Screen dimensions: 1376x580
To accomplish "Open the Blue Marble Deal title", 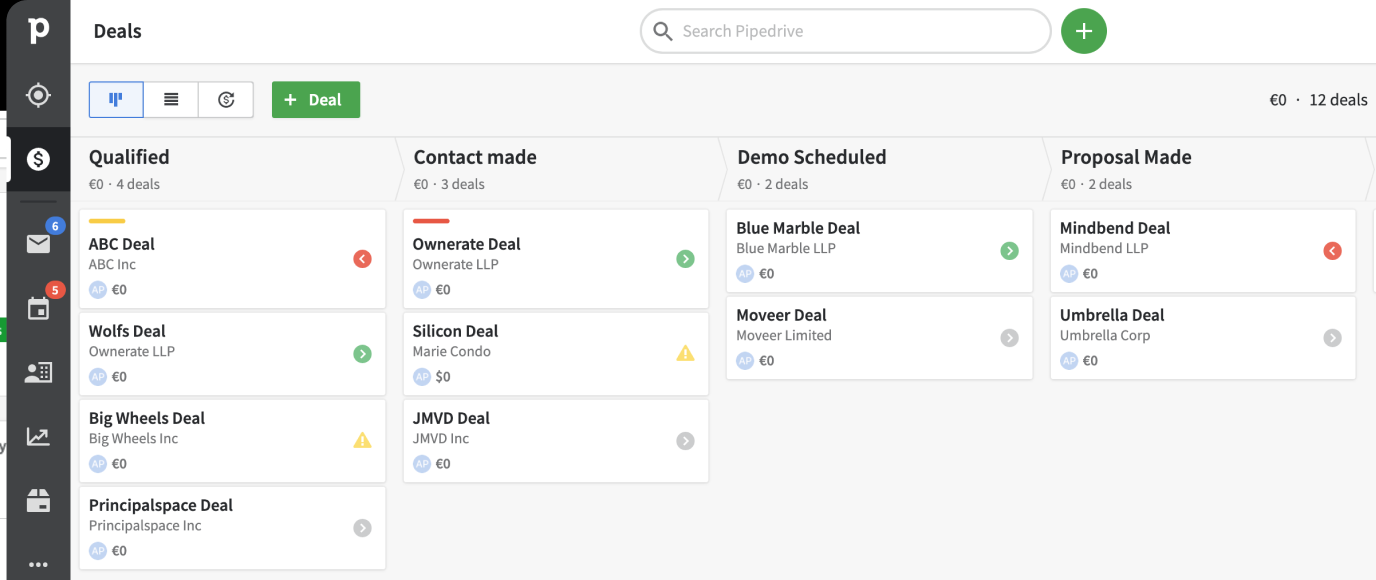I will [798, 228].
